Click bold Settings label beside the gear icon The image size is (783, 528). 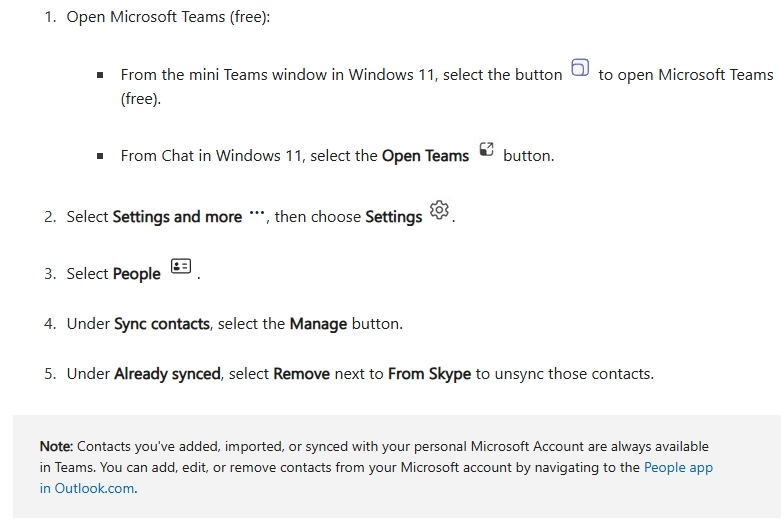tap(393, 217)
